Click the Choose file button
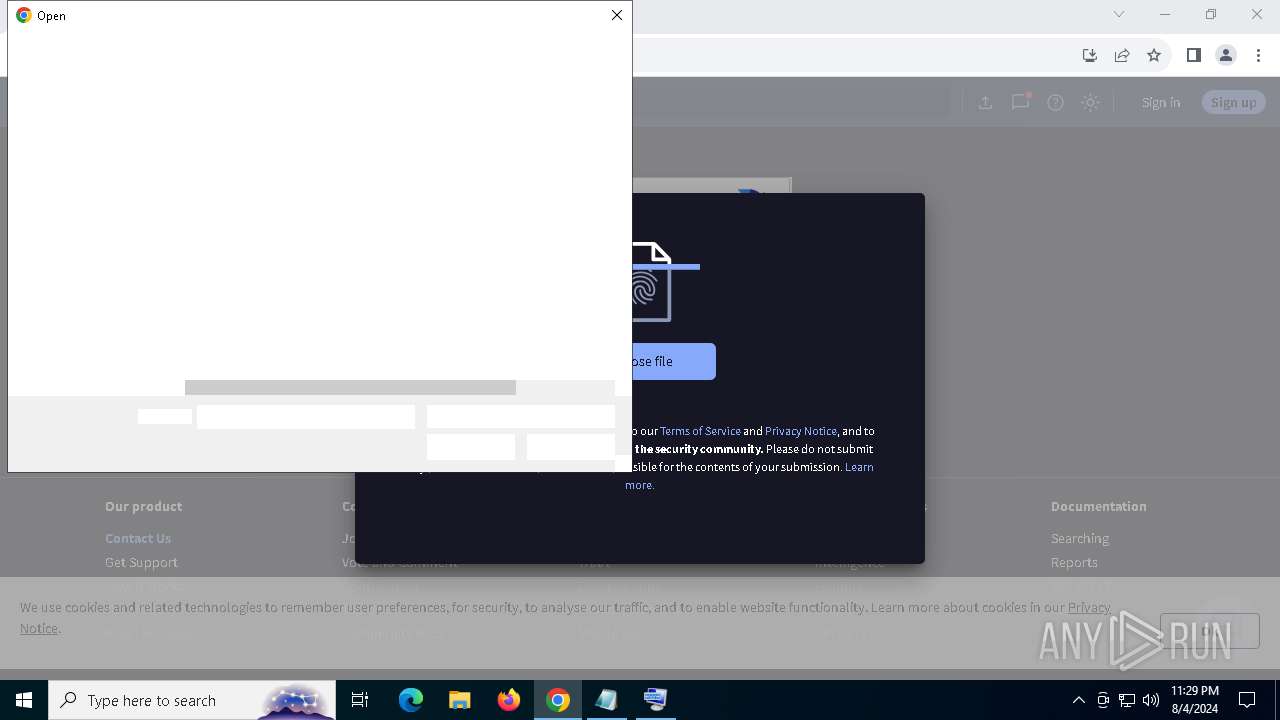The width and height of the screenshot is (1280, 720). click(x=673, y=361)
